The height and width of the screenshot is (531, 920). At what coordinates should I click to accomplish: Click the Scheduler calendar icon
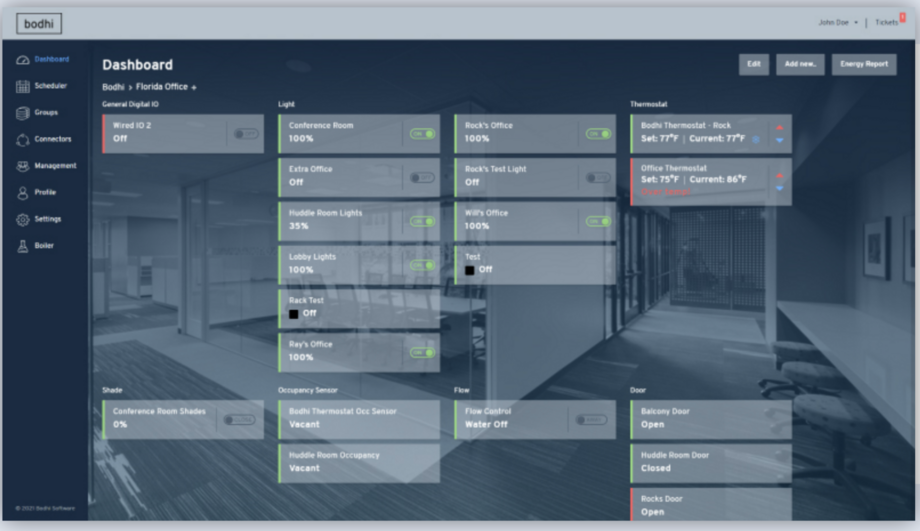pos(23,86)
